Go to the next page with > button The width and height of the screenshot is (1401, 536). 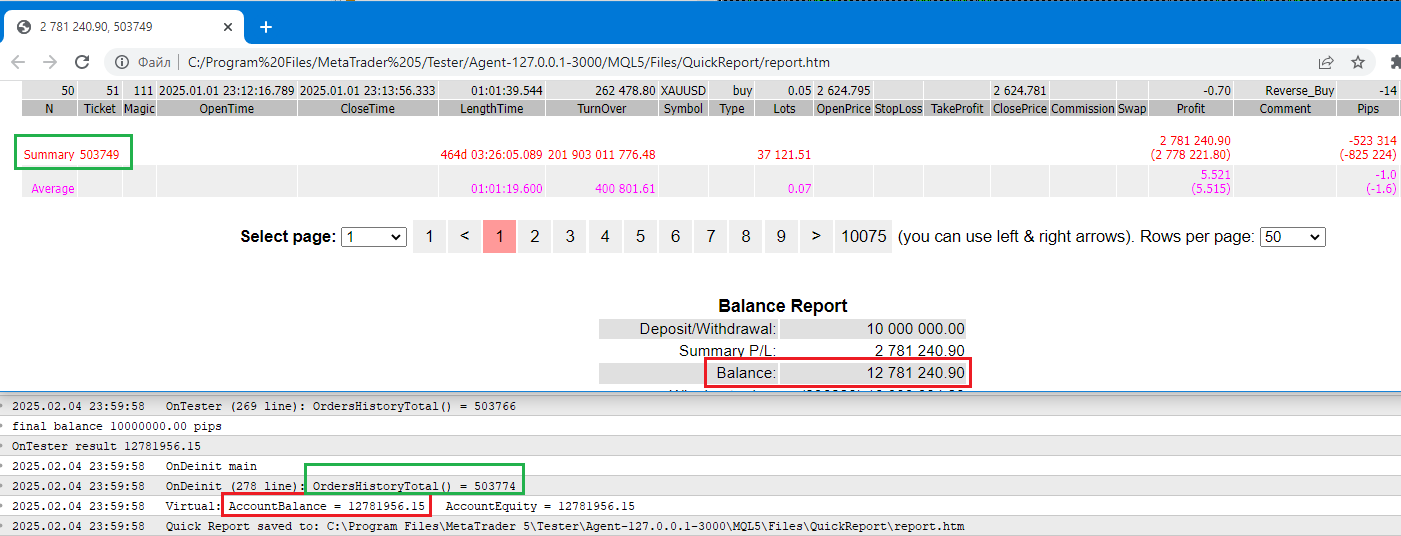pos(816,236)
